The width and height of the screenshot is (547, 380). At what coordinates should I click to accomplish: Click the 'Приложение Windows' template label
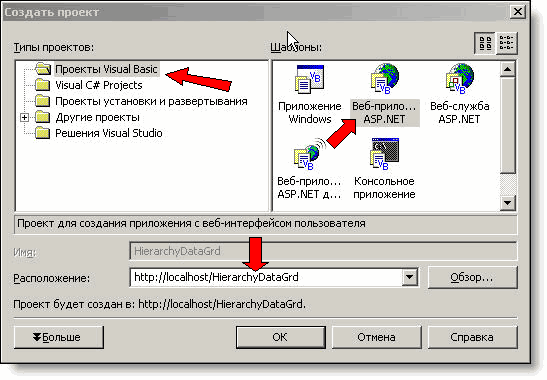[x=310, y=113]
